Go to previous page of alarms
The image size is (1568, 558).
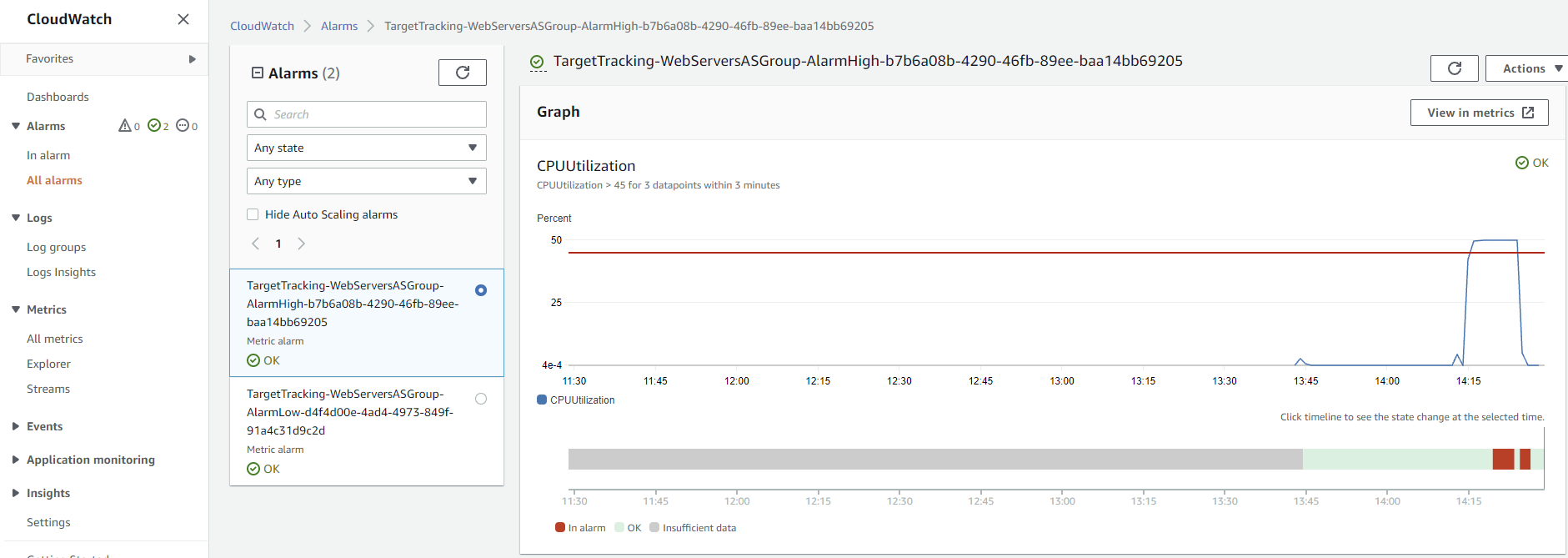(256, 244)
